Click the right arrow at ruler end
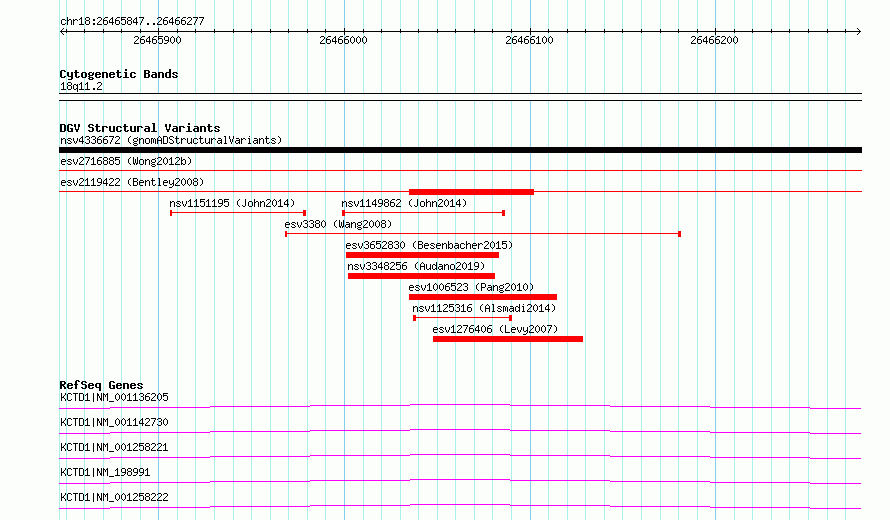 point(858,32)
